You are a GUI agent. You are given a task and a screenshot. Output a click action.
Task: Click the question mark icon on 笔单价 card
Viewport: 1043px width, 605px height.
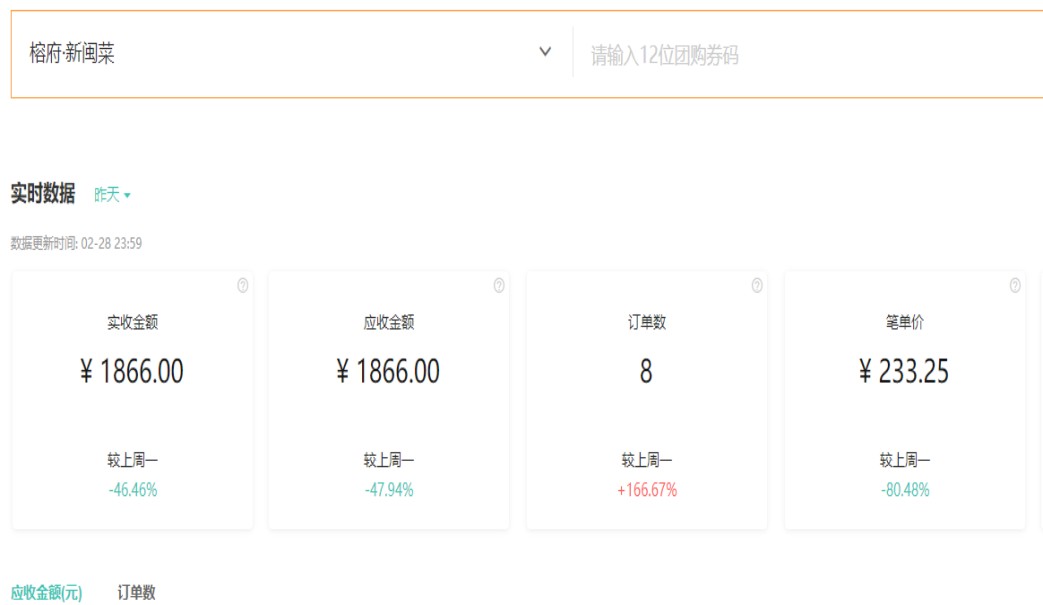click(1015, 286)
